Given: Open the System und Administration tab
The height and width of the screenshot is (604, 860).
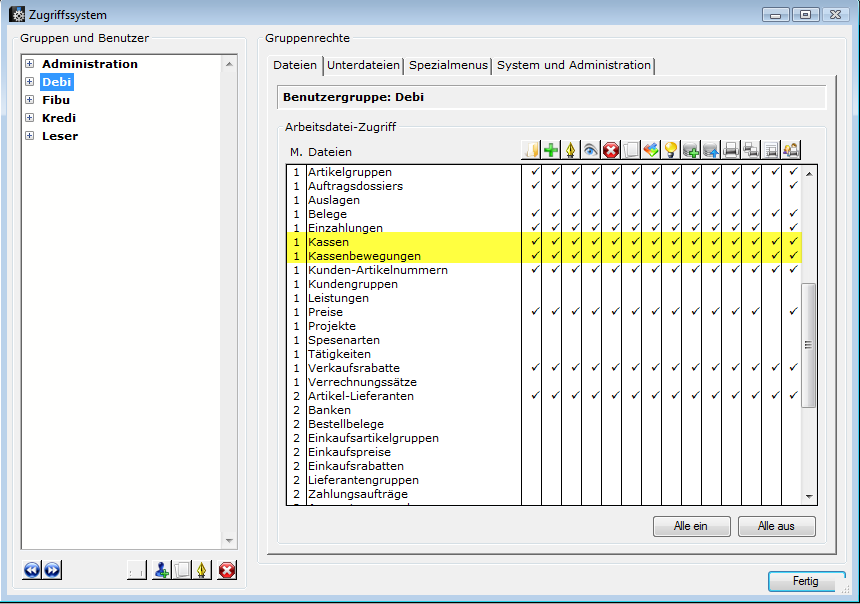Looking at the screenshot, I should click(573, 65).
